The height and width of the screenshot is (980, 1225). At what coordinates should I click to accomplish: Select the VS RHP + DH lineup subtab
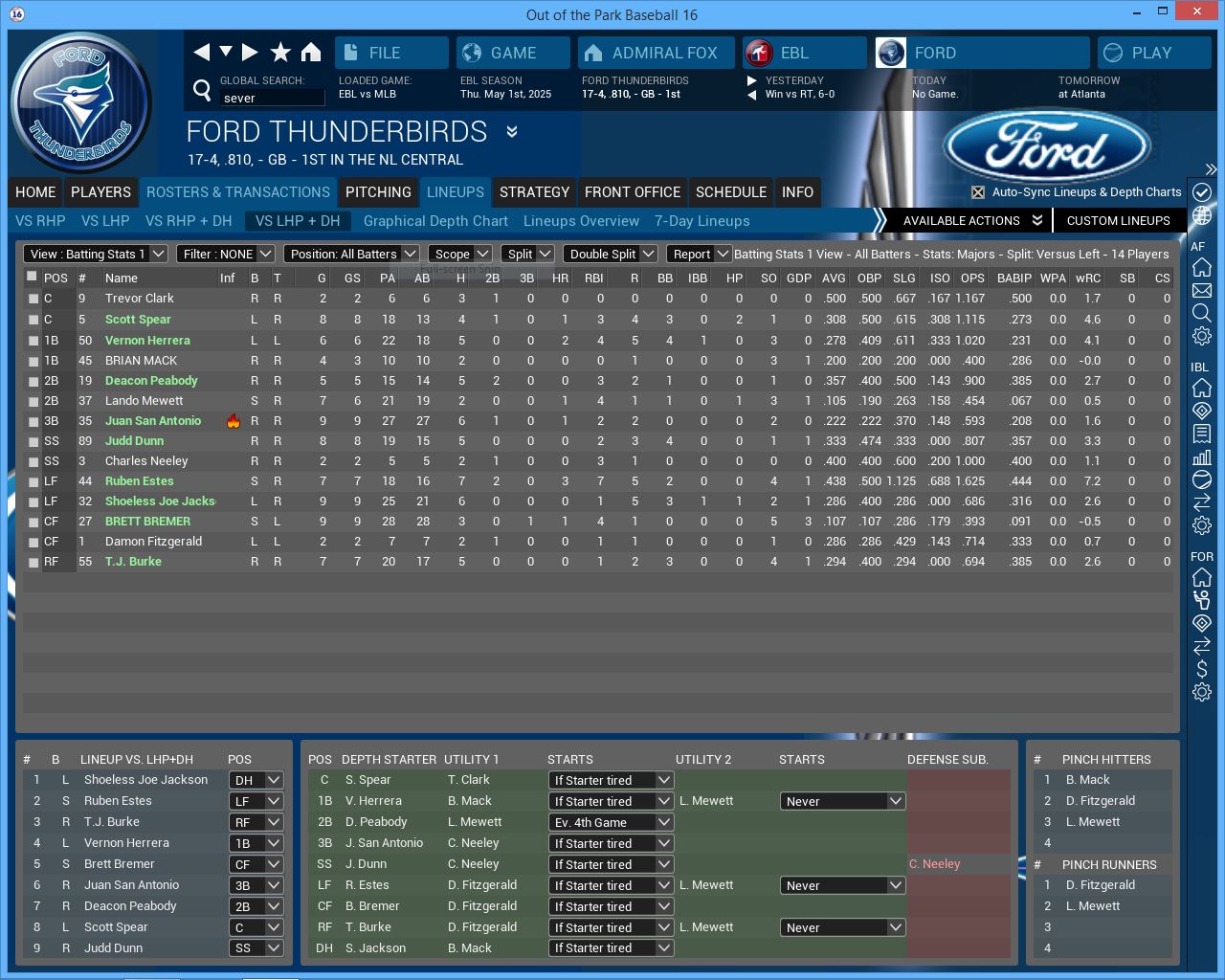pos(189,221)
